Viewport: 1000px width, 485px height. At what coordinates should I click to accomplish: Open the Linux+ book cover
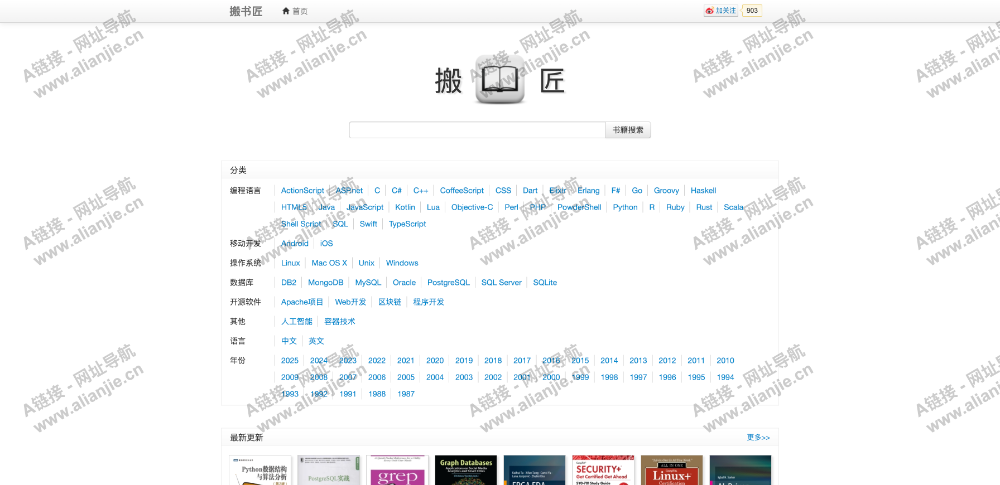[672, 470]
